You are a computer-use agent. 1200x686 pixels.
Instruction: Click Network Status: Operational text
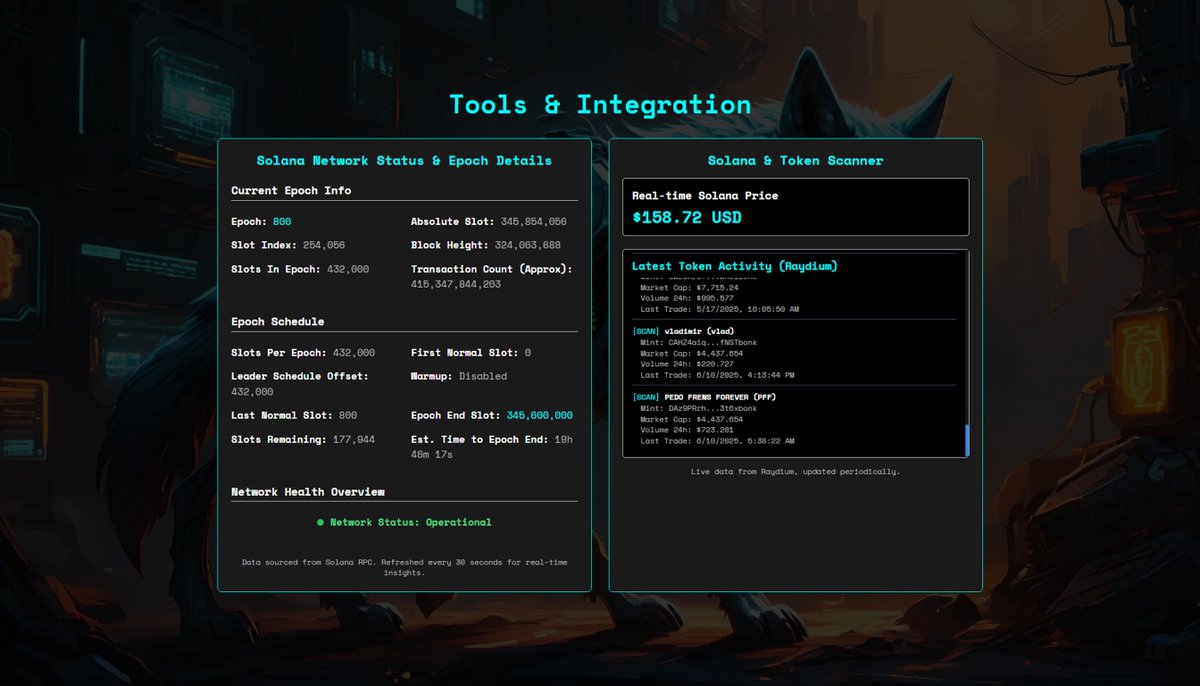pos(411,522)
